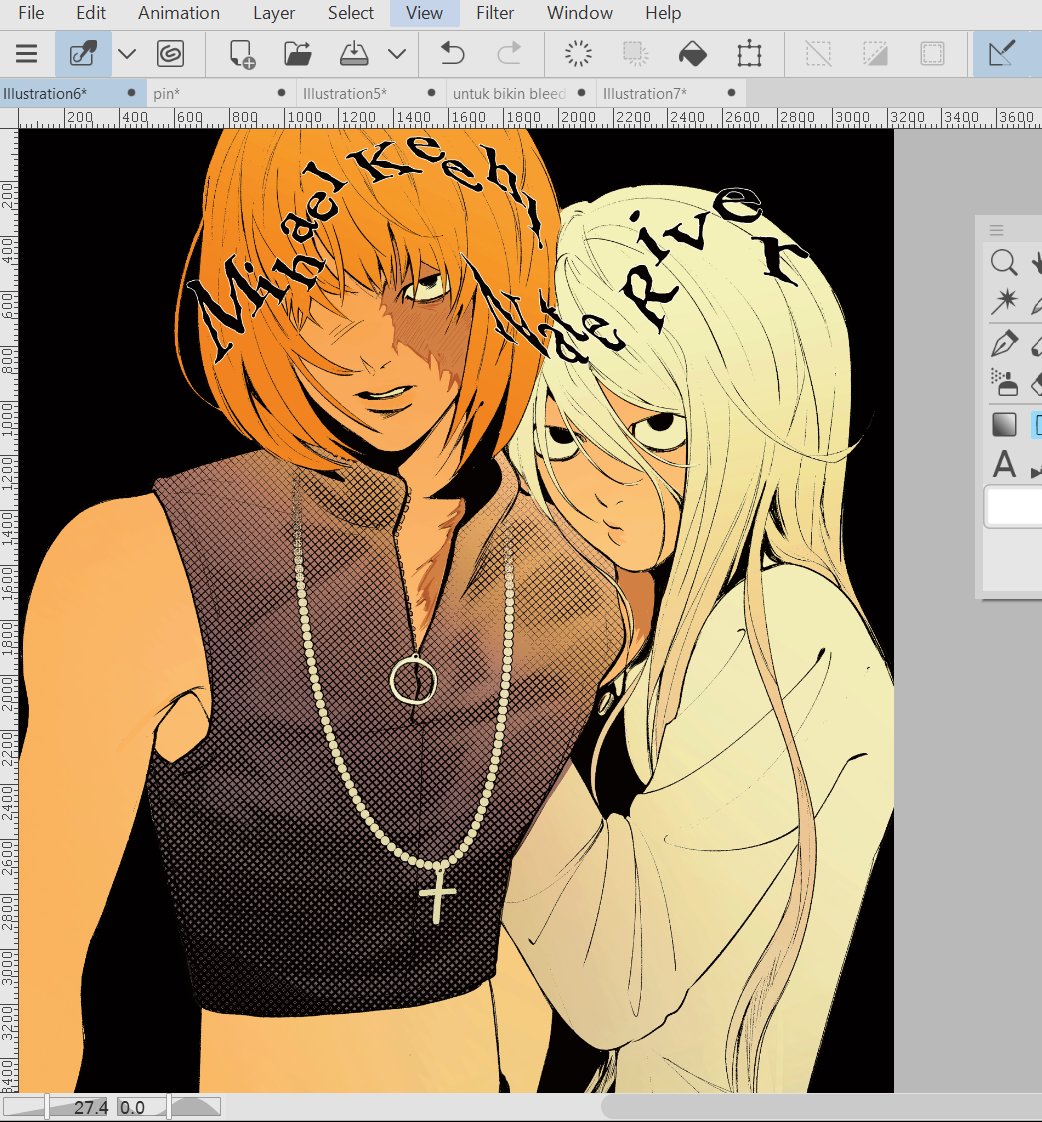Close the Illustration7* tab via its dot
The height and width of the screenshot is (1122, 1042).
[x=731, y=93]
